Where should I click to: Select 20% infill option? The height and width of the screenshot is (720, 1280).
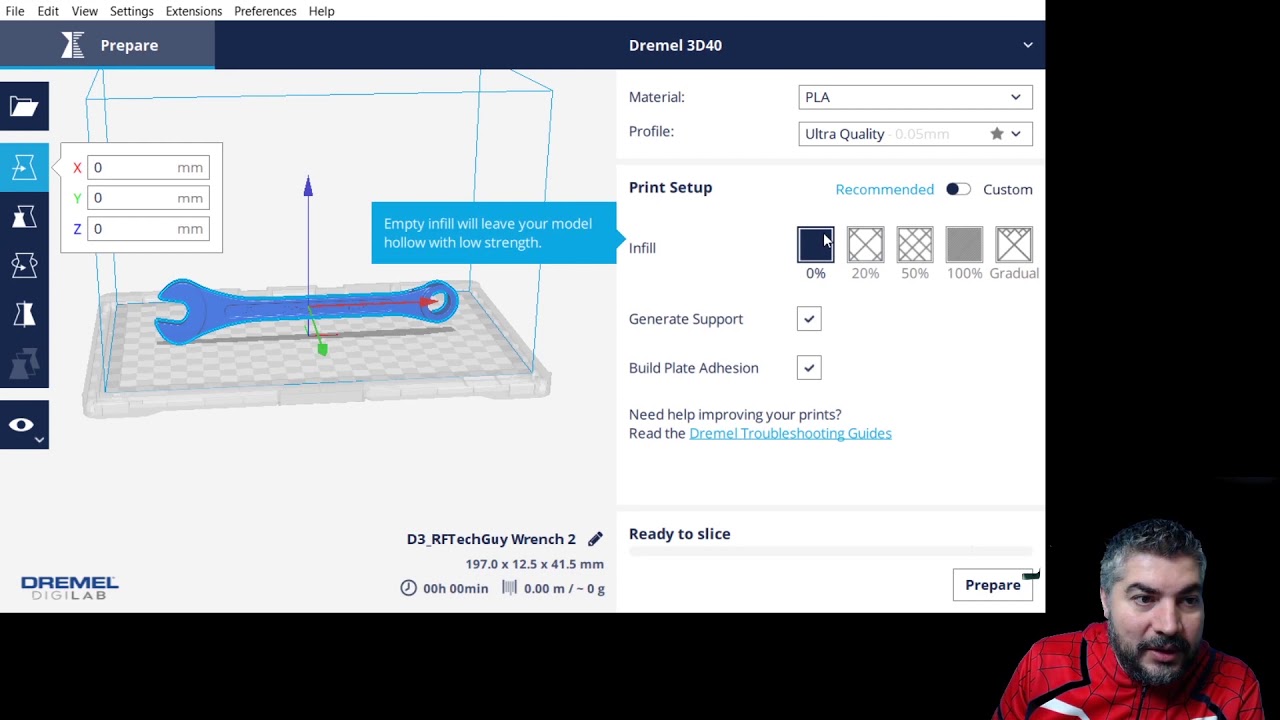[865, 245]
